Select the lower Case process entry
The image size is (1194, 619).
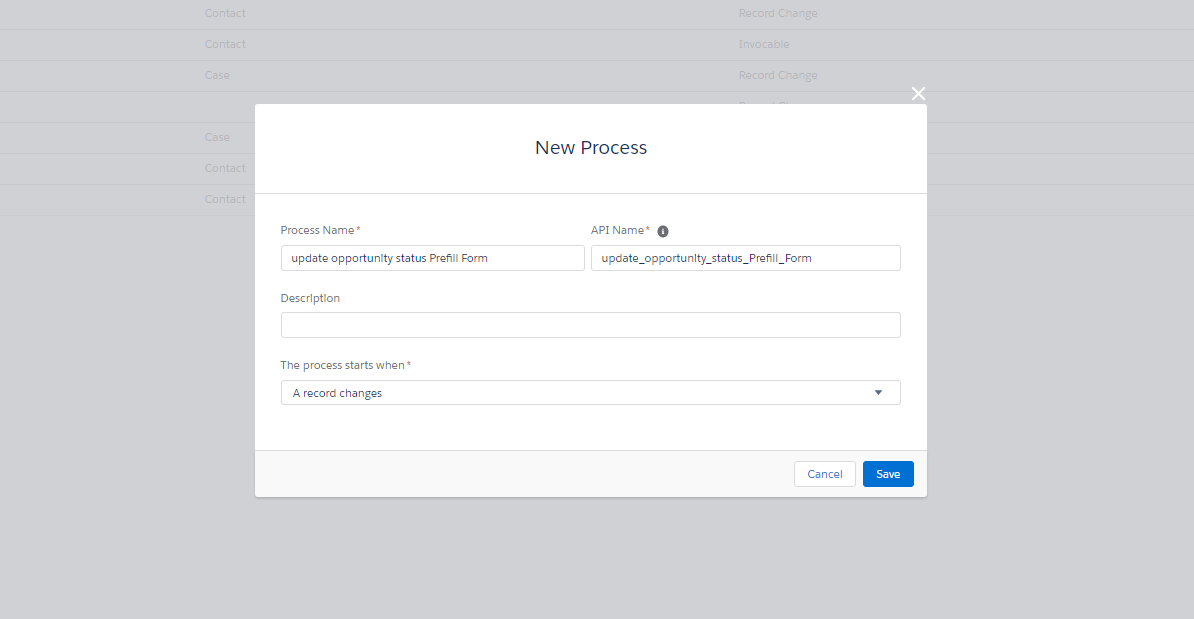click(x=217, y=137)
